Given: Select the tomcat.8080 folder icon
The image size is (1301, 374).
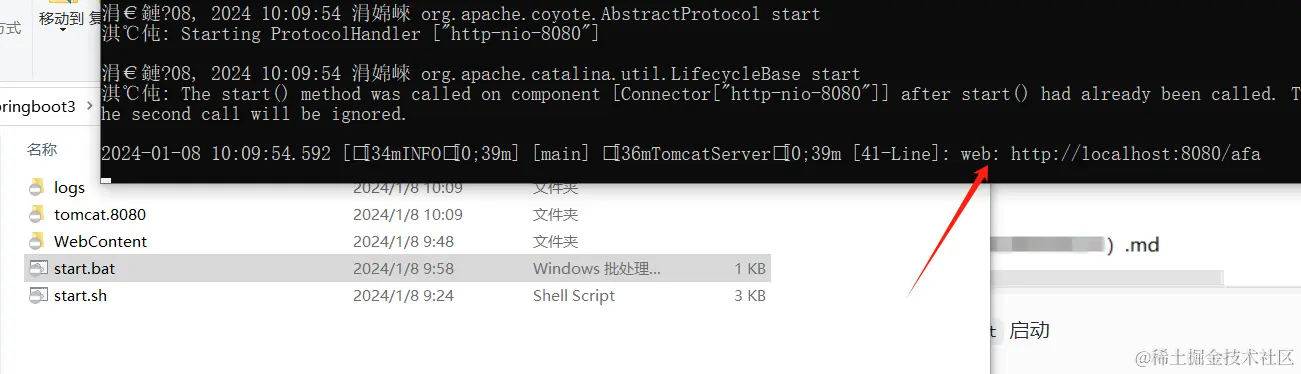Looking at the screenshot, I should click(38, 214).
